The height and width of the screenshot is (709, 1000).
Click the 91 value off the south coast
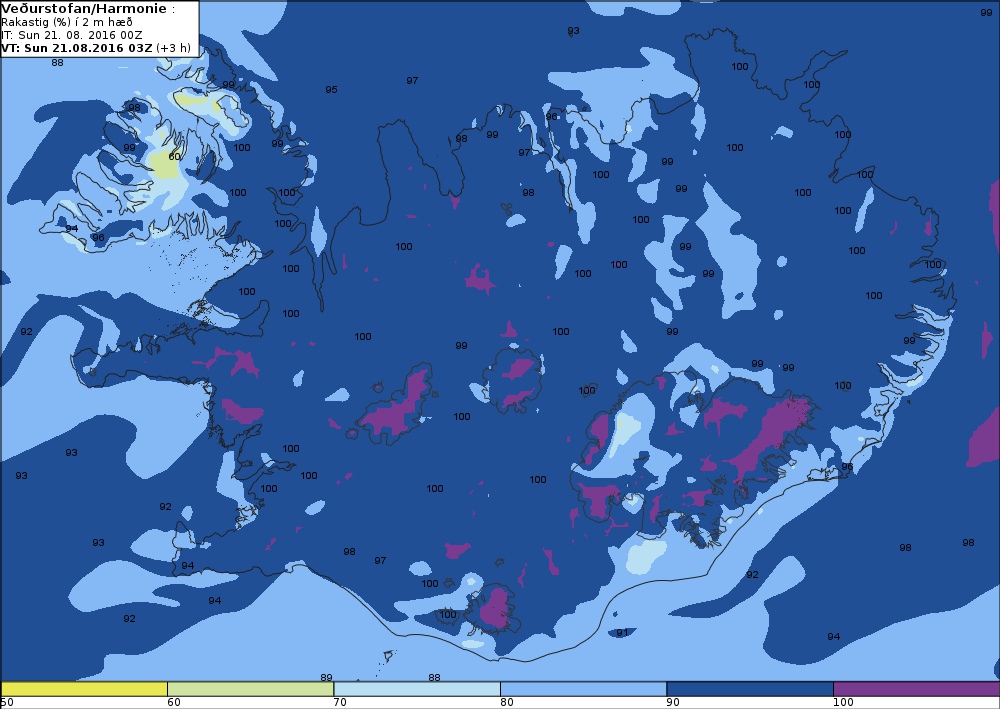click(x=622, y=632)
